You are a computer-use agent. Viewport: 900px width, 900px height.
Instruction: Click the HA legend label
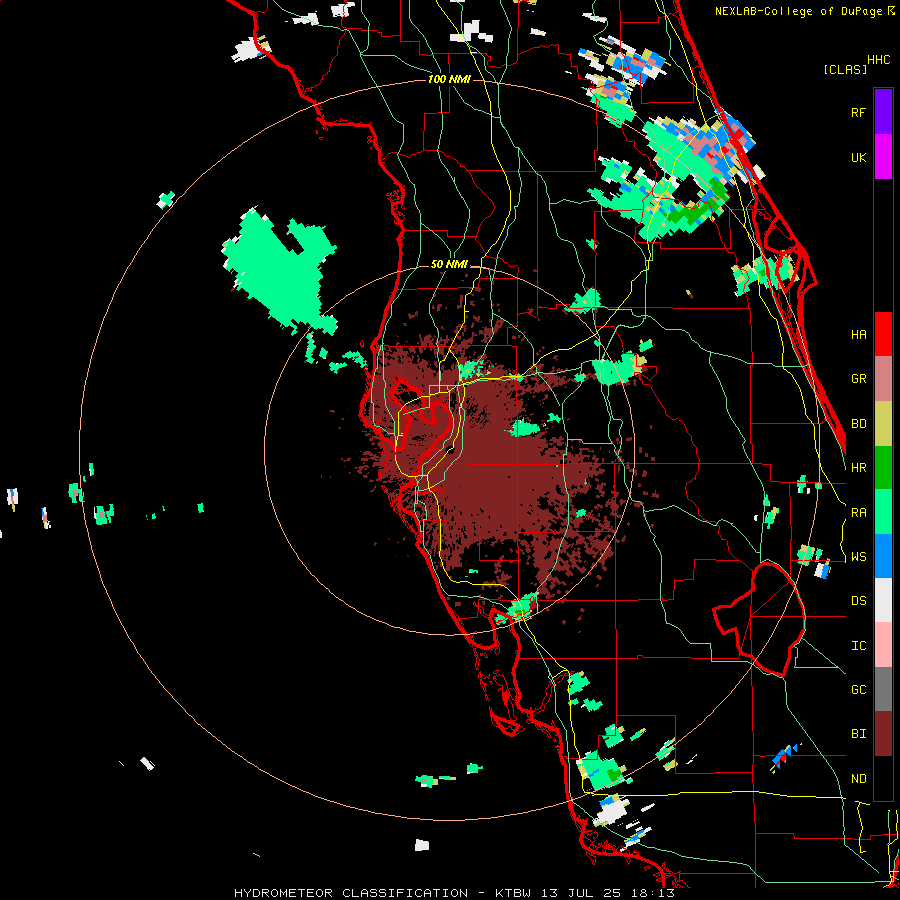[x=858, y=335]
